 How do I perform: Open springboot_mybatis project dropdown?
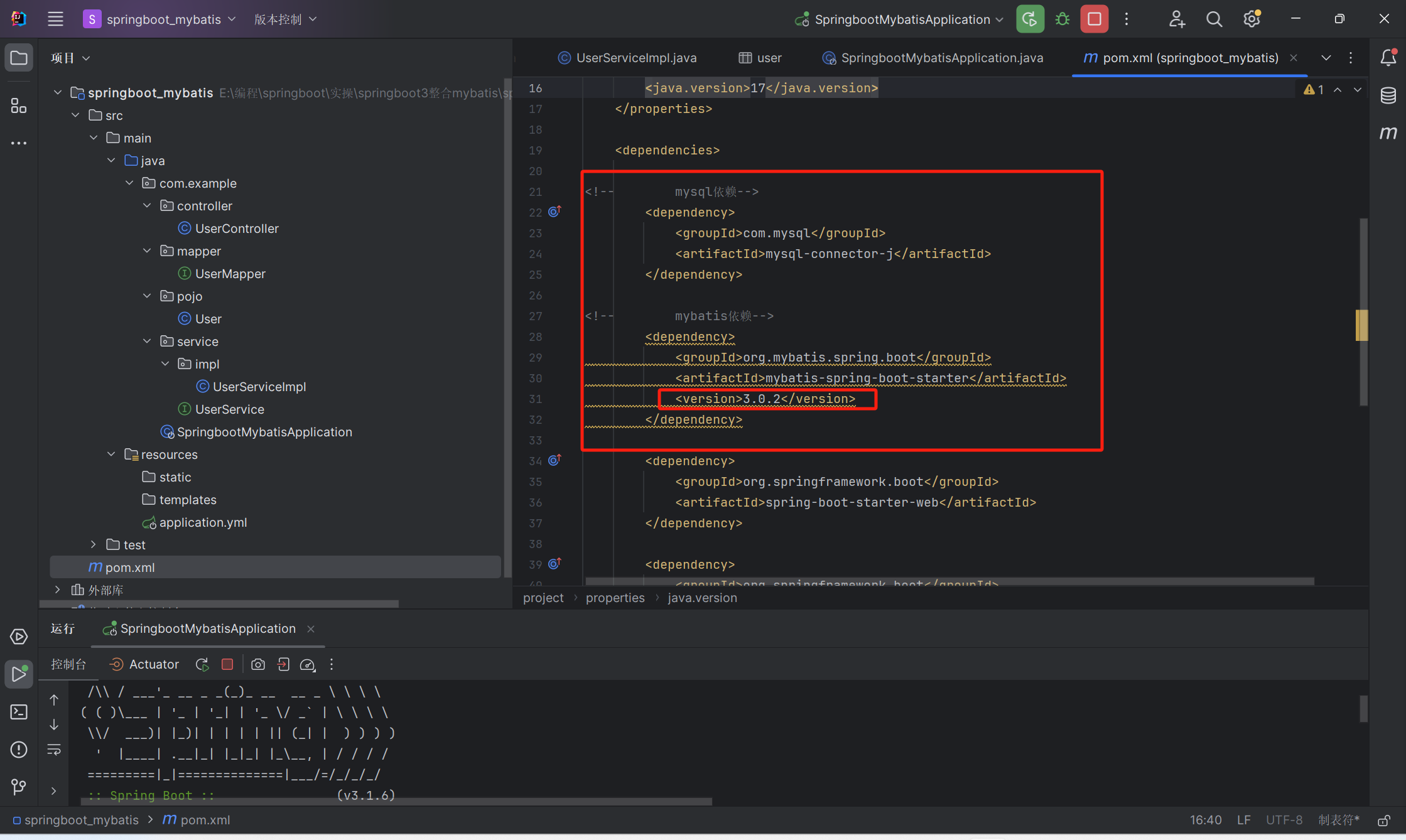point(161,19)
